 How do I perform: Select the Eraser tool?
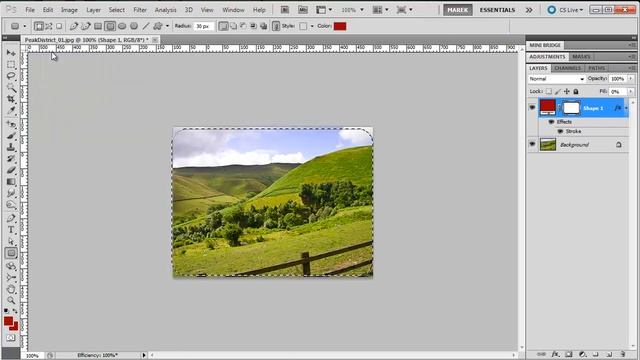(11, 170)
